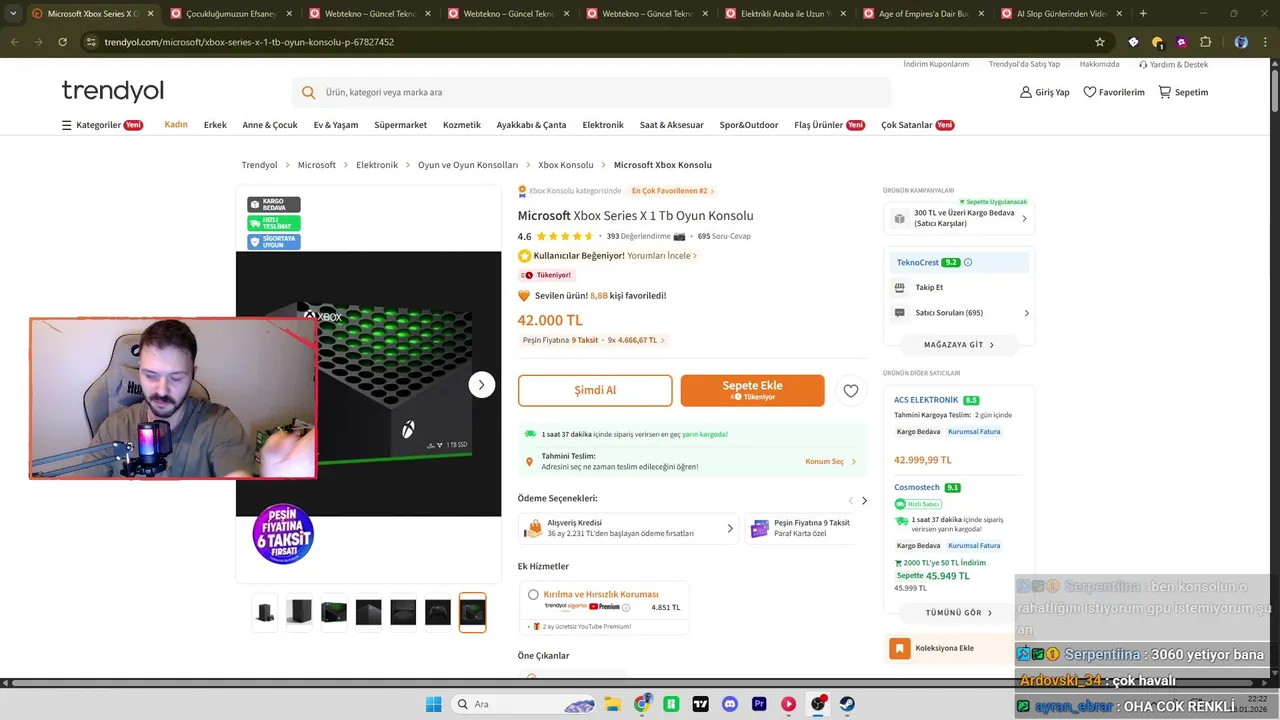Open Giriş Yap account login
This screenshot has width=1280, height=720.
1044,92
